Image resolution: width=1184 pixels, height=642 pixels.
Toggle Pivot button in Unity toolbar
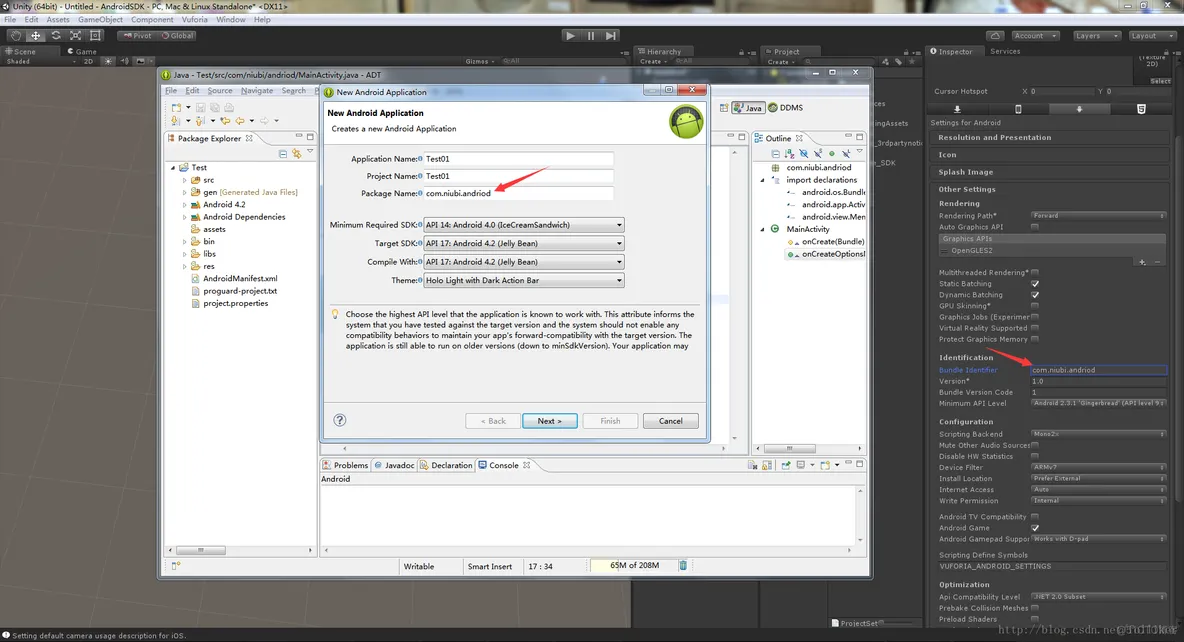pos(137,35)
